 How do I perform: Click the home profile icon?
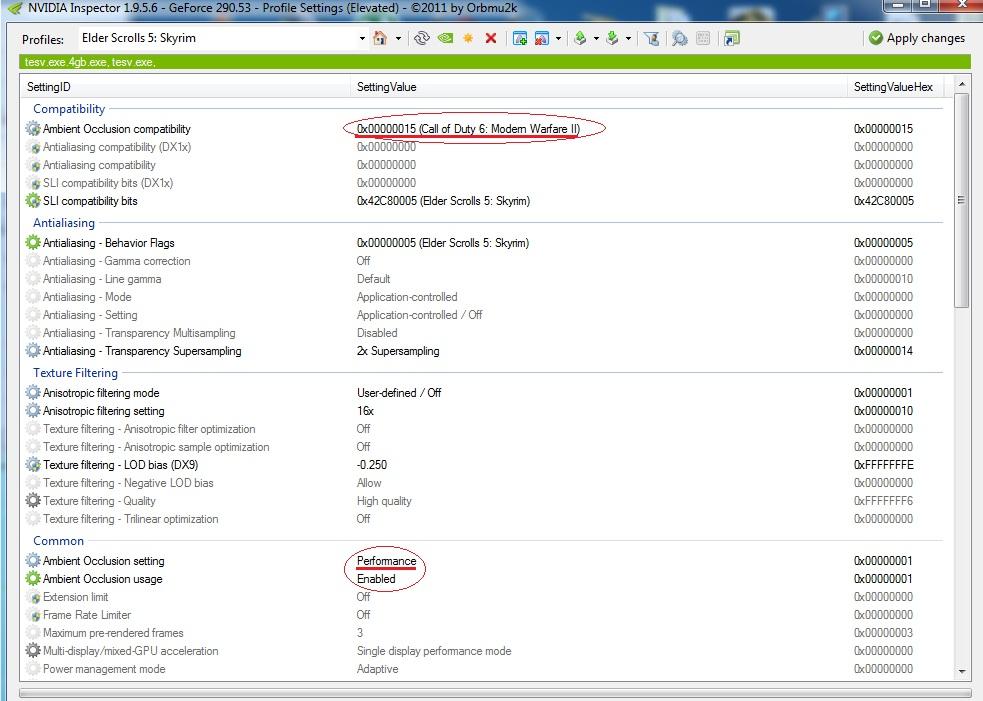click(380, 38)
